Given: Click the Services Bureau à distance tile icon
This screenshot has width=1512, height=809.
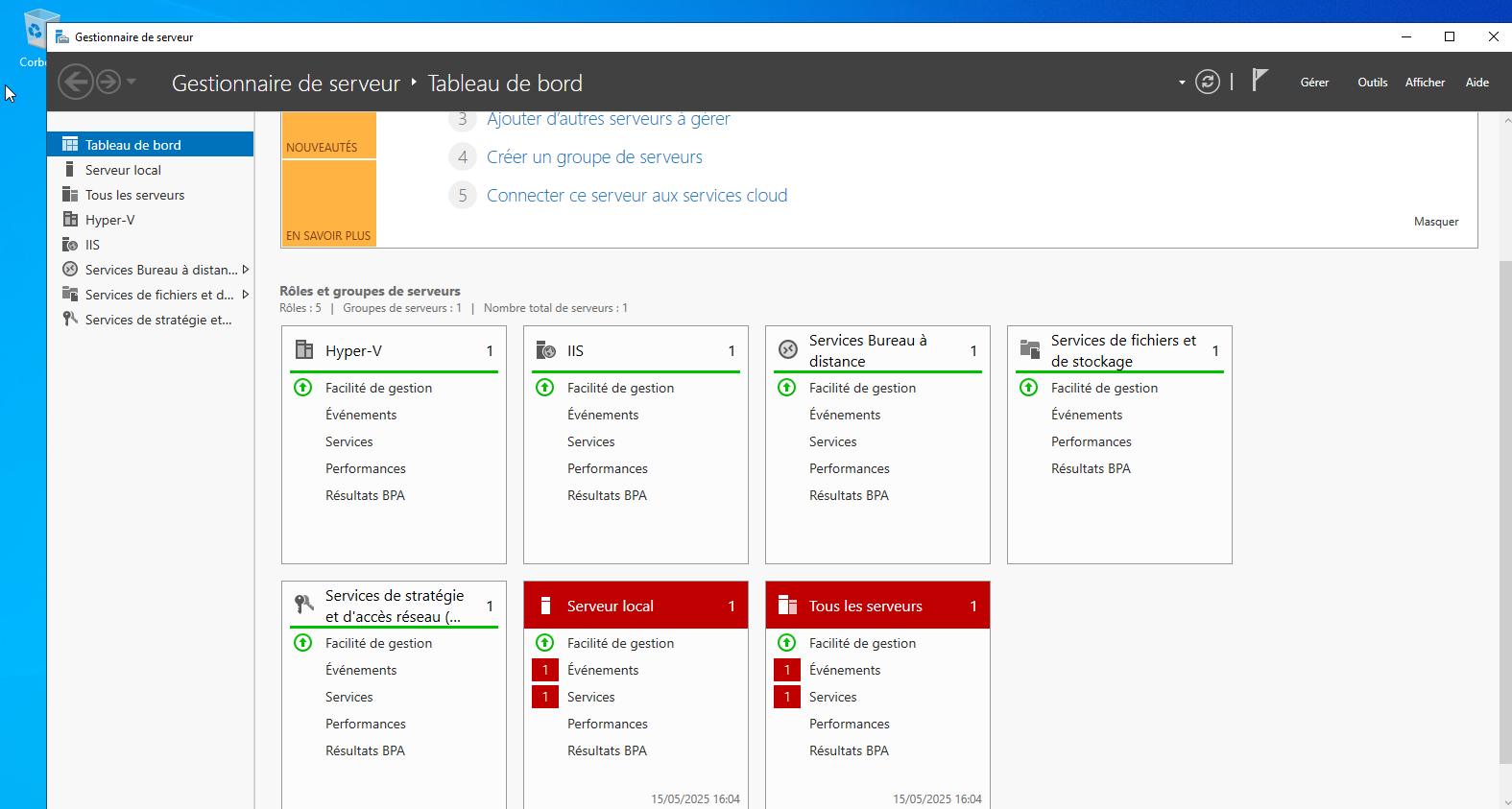Looking at the screenshot, I should (788, 349).
